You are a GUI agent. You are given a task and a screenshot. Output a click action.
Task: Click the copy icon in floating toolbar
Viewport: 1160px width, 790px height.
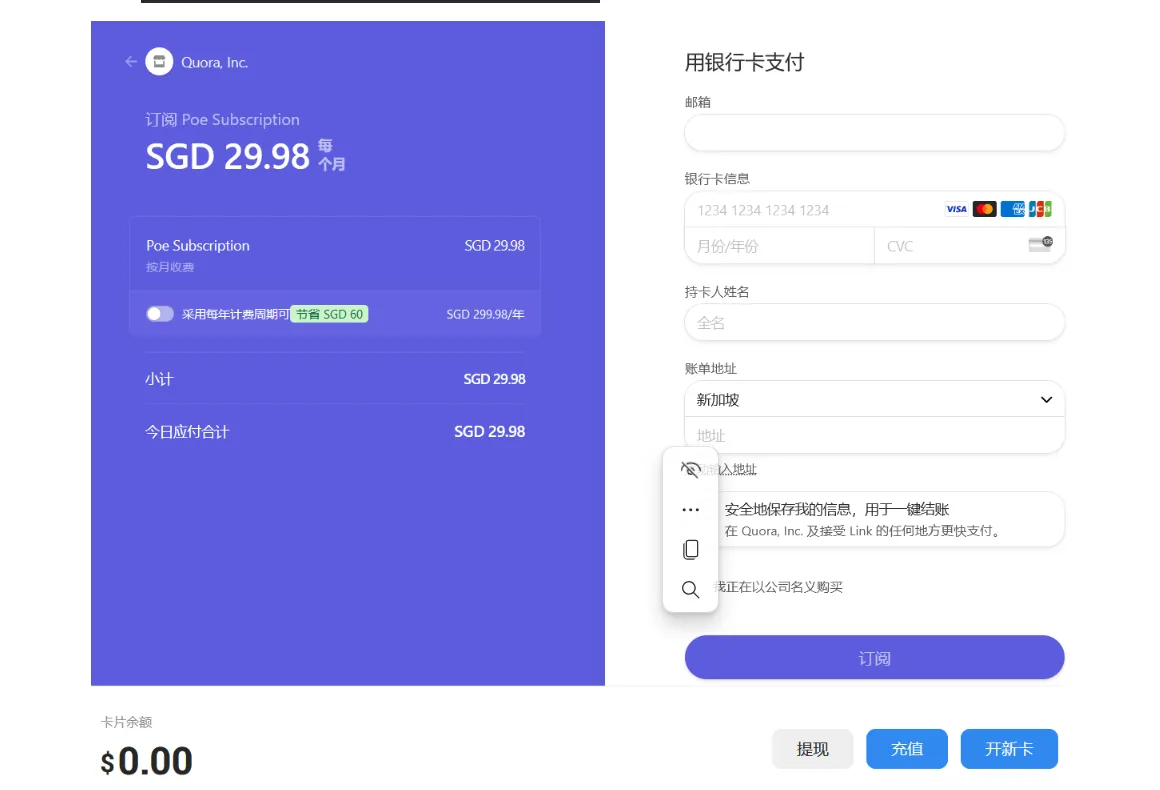[690, 550]
